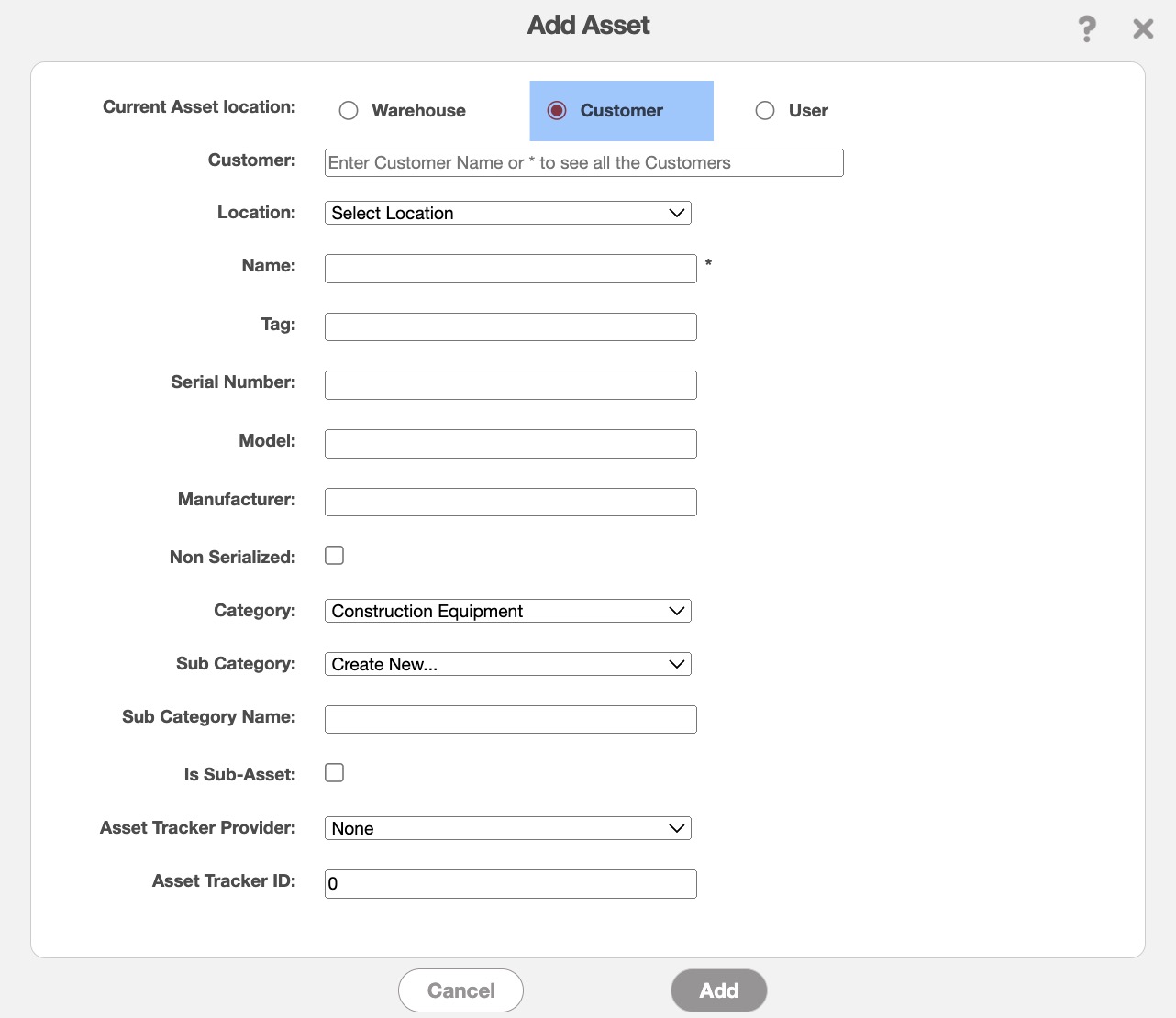Focus the Manufacturer text field

[510, 503]
